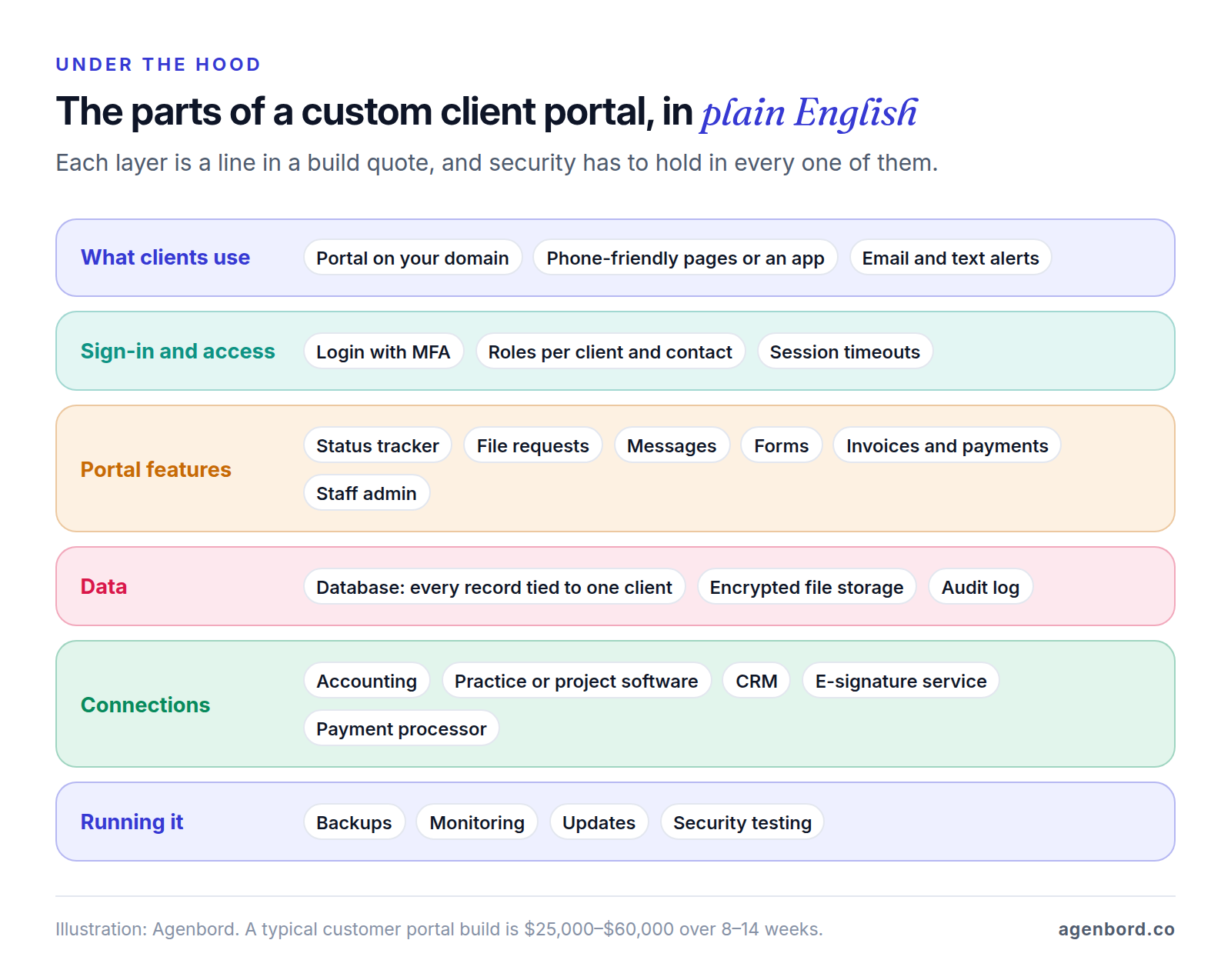
Task: Click the 'Messages' chip
Action: click(672, 445)
